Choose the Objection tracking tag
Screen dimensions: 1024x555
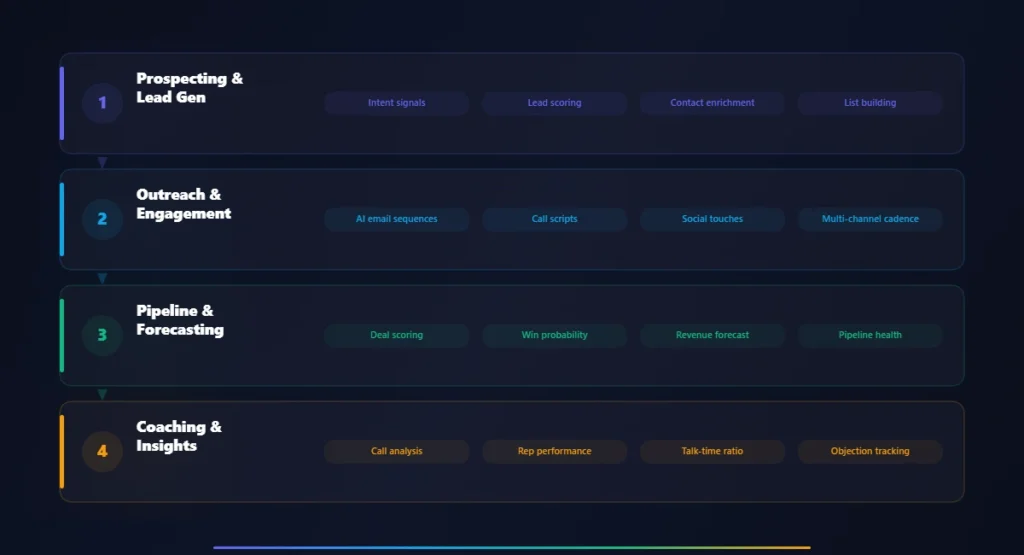pyautogui.click(x=870, y=451)
